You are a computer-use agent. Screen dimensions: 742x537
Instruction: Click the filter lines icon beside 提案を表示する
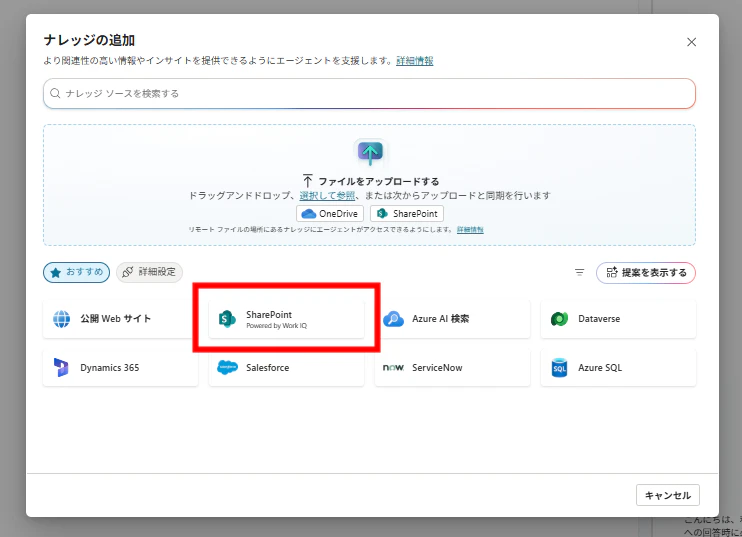(x=580, y=272)
